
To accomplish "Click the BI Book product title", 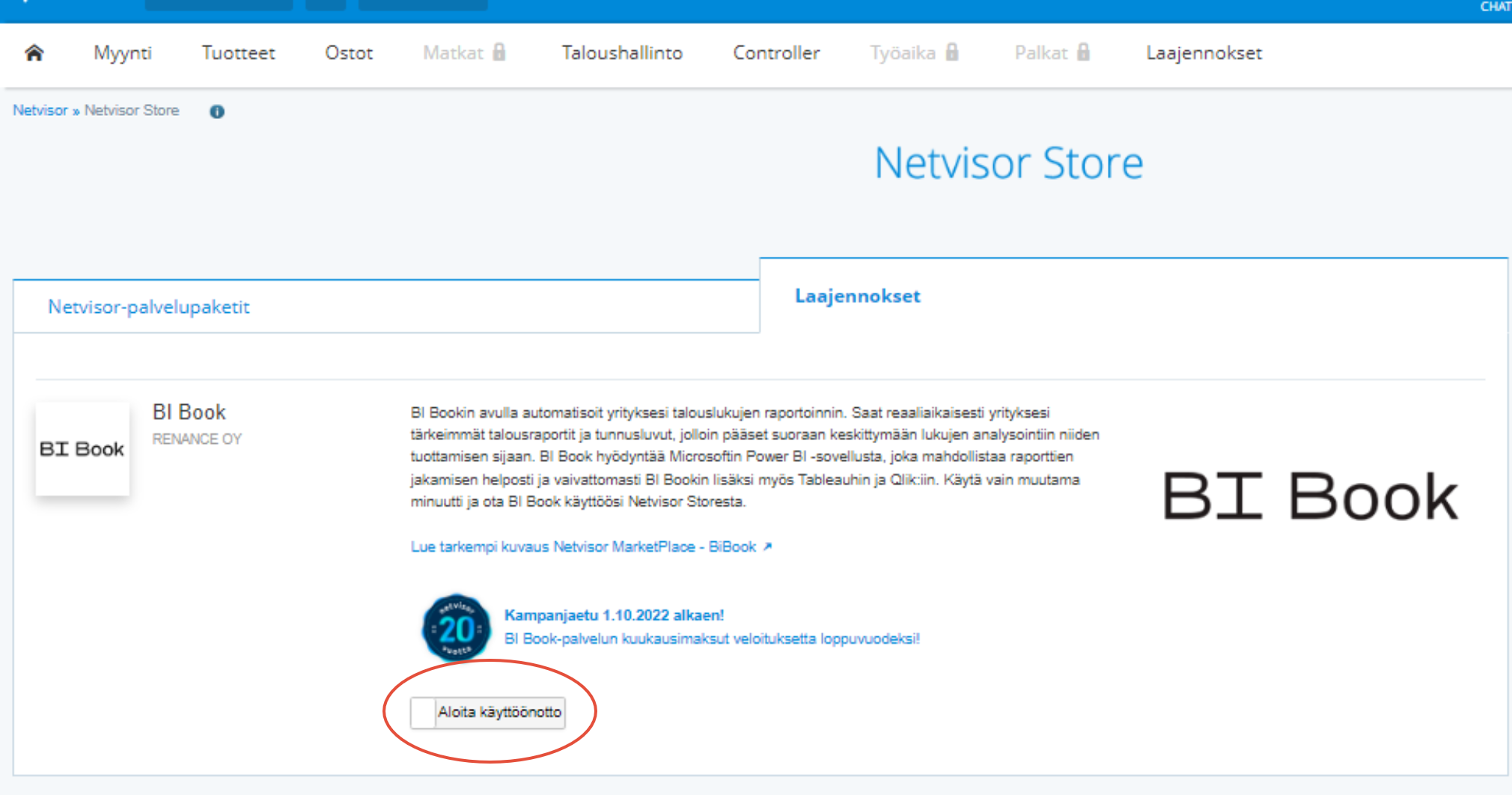I will 189,412.
